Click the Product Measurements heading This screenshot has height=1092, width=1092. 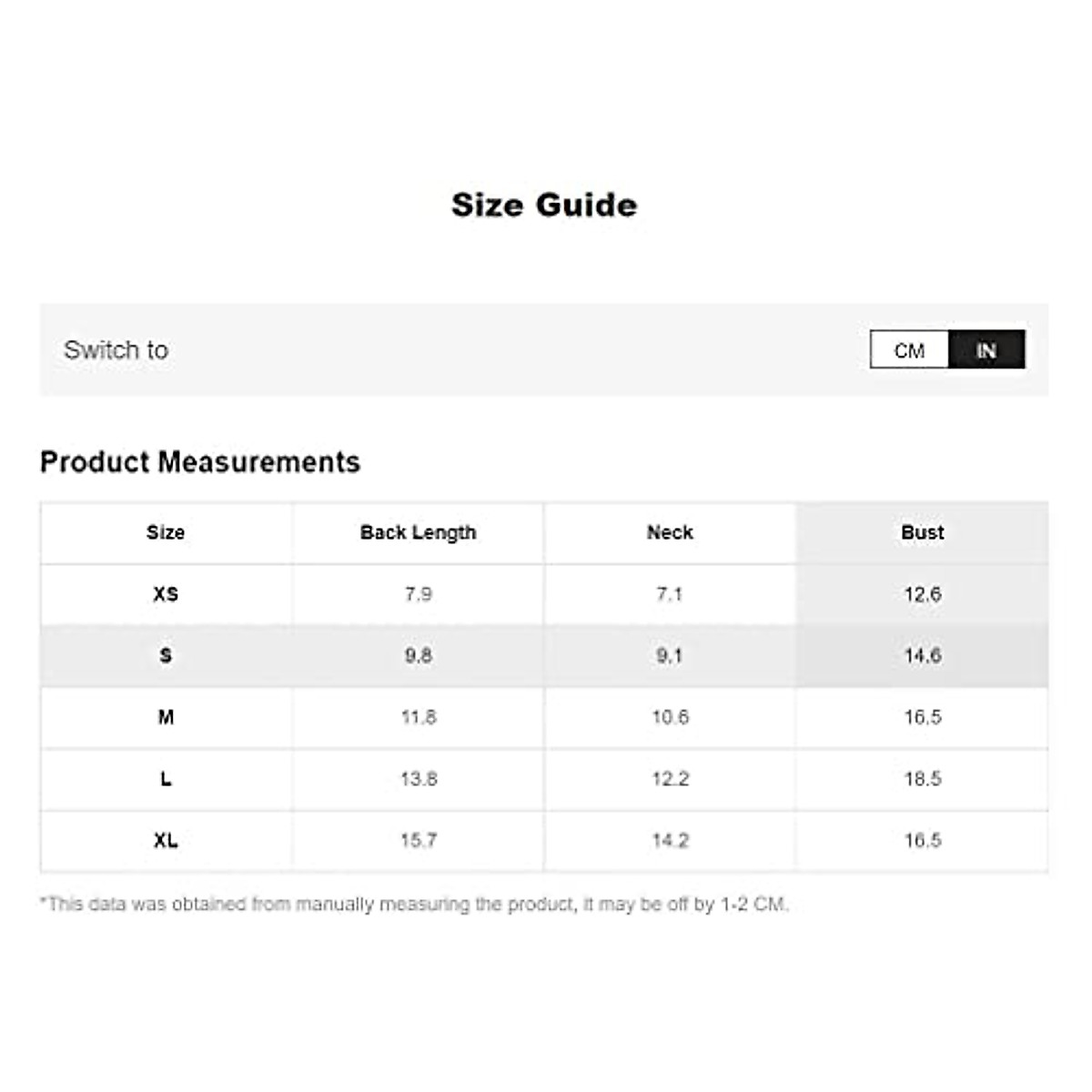[x=200, y=462]
